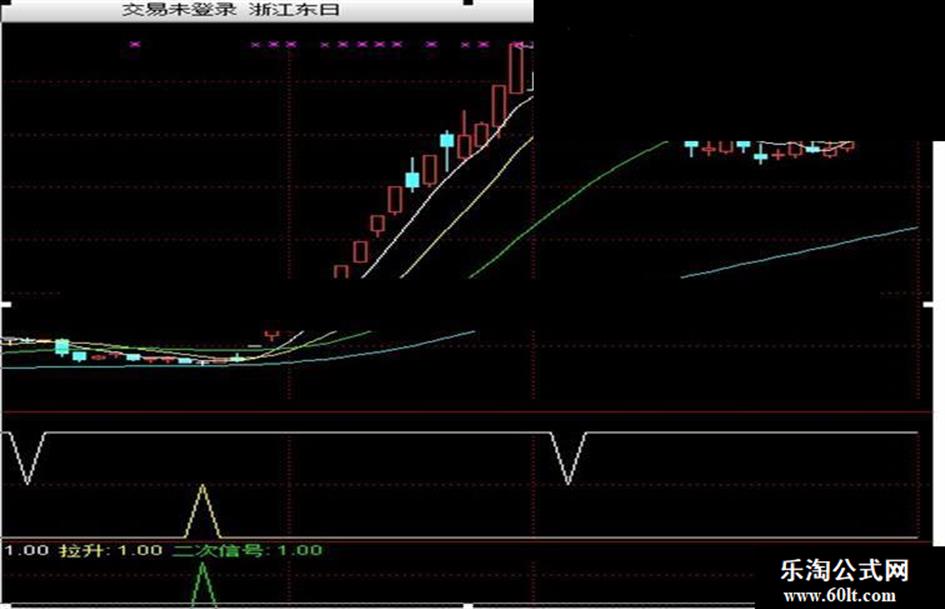Click the yellow 拉升 spike in the indicator panel
The width and height of the screenshot is (945, 609).
pos(202,511)
